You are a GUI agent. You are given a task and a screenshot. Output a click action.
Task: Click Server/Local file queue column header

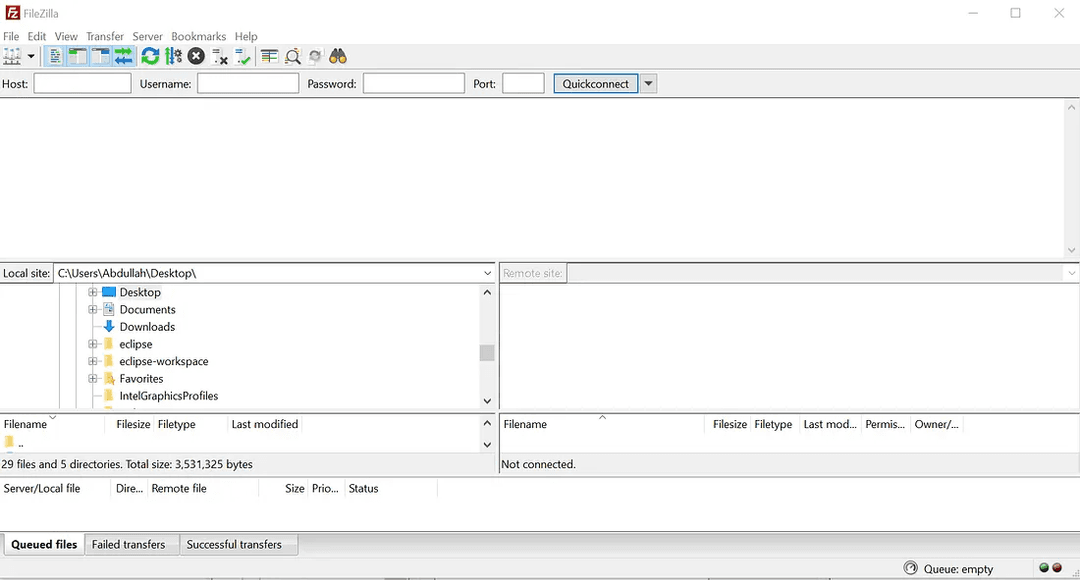pos(55,488)
